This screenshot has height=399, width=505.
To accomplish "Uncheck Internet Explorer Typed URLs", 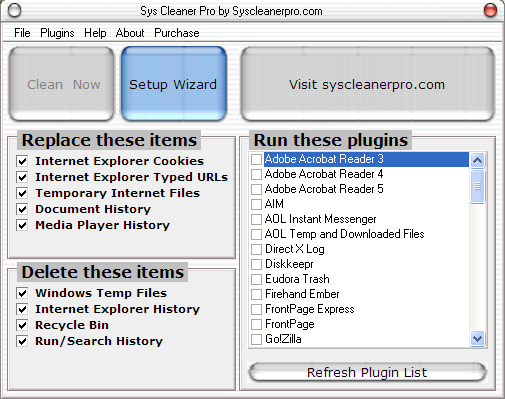I will click(x=22, y=177).
